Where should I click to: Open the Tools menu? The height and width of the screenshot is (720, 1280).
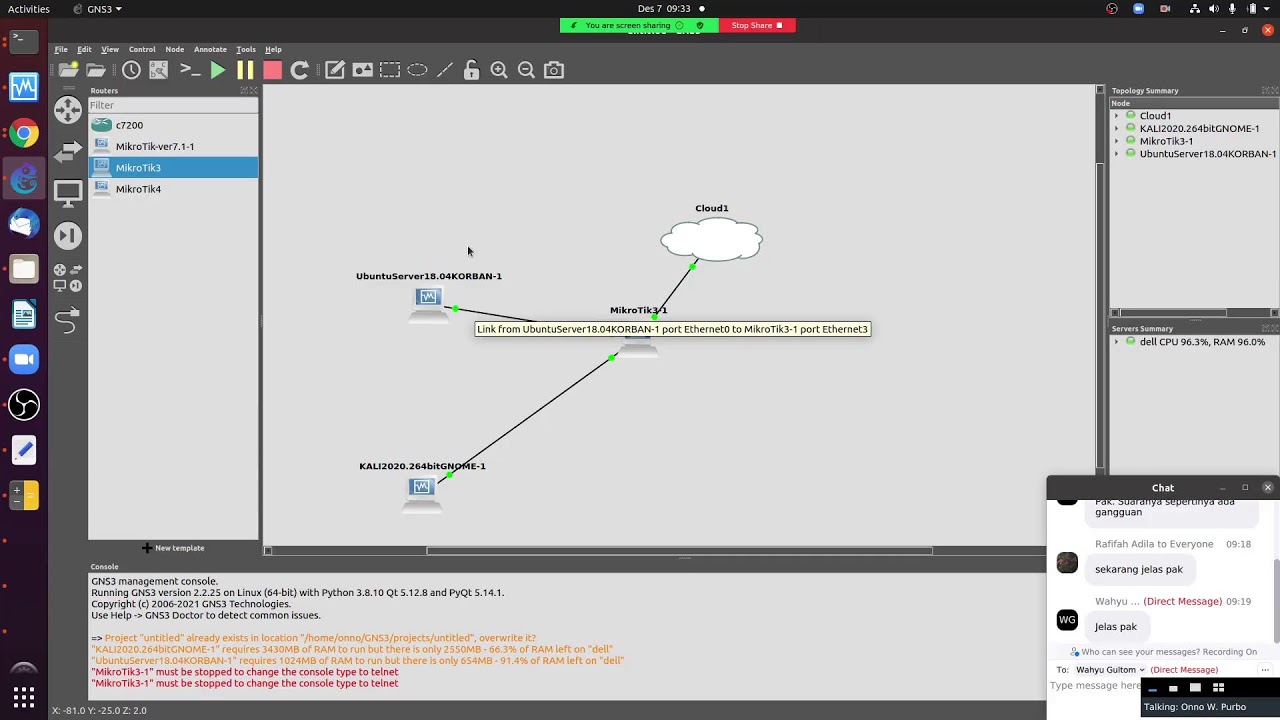(246, 49)
